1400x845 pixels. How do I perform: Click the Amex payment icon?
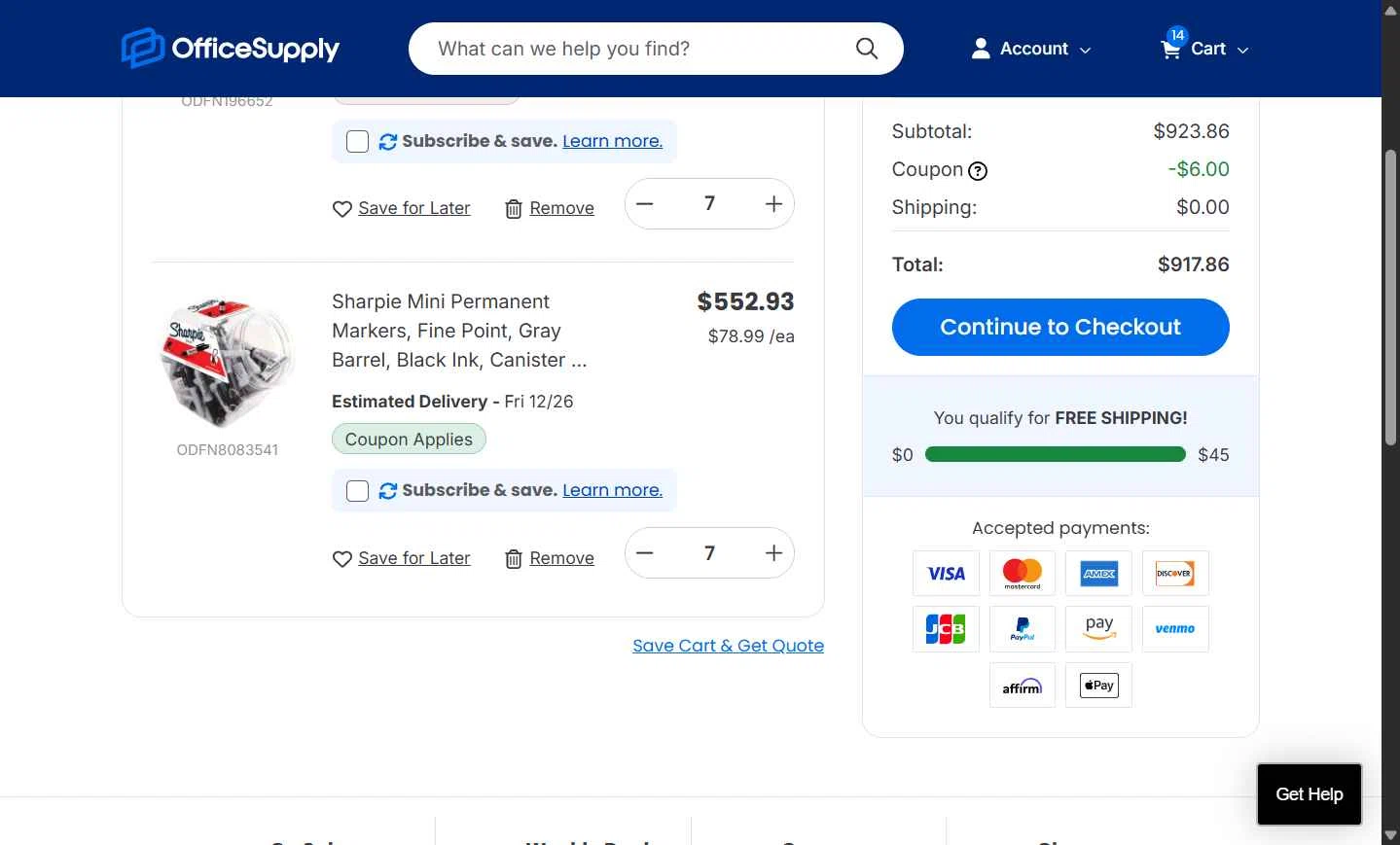tap(1099, 574)
